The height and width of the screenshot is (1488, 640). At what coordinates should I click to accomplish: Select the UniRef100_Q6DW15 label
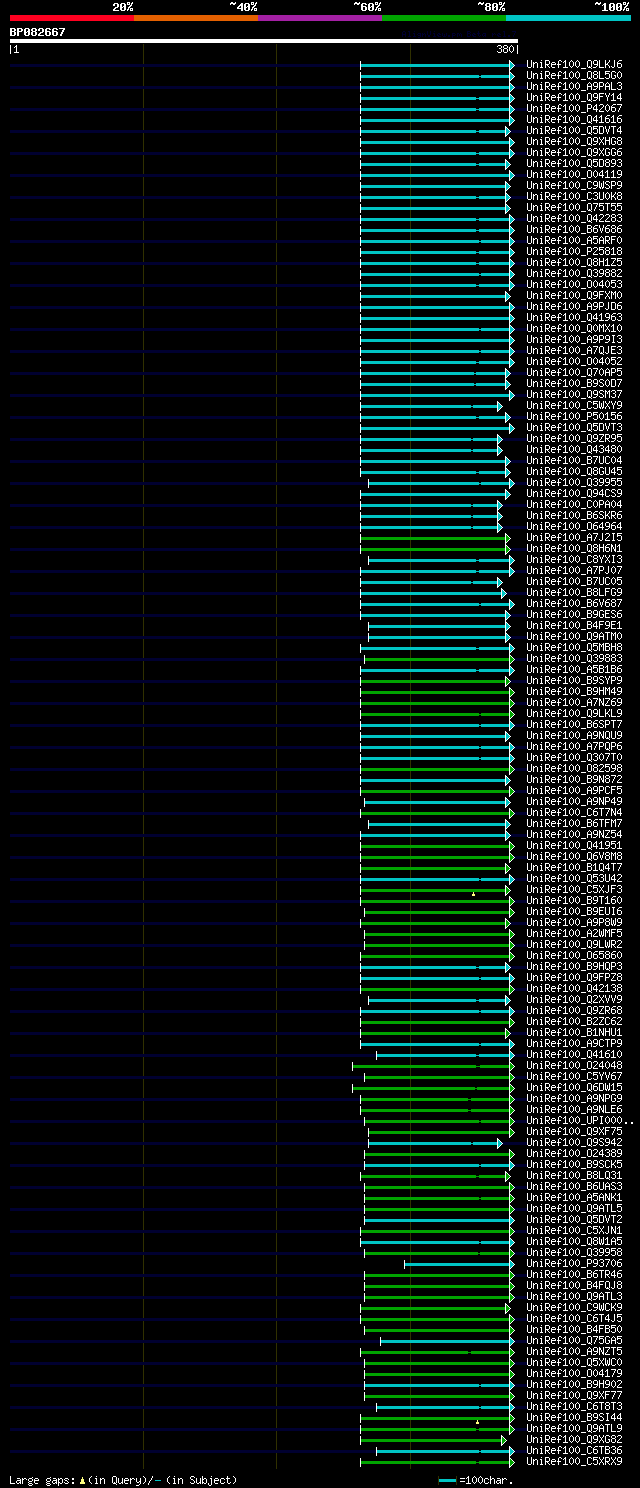coord(574,1088)
